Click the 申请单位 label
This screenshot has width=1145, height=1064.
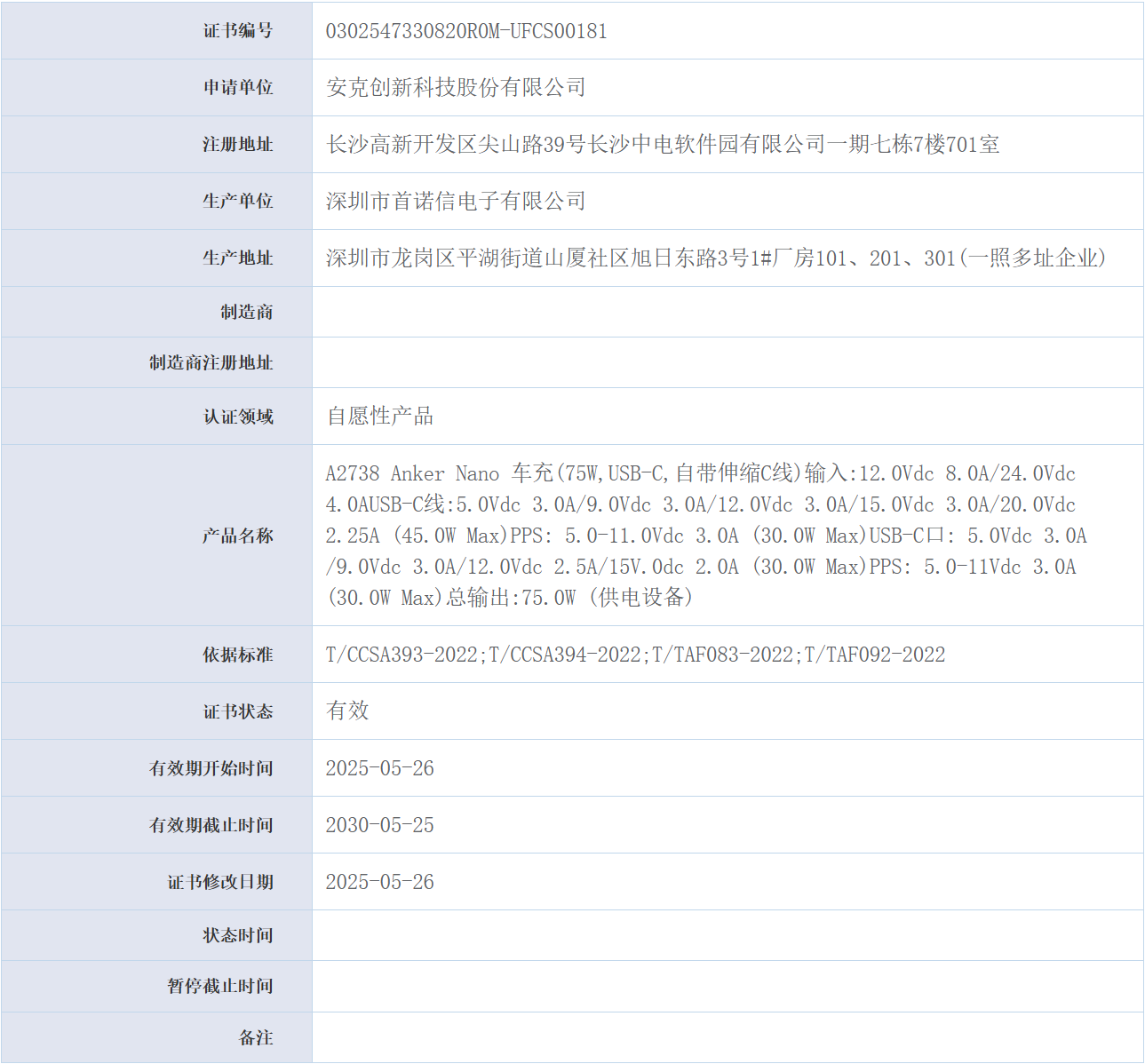tap(238, 88)
